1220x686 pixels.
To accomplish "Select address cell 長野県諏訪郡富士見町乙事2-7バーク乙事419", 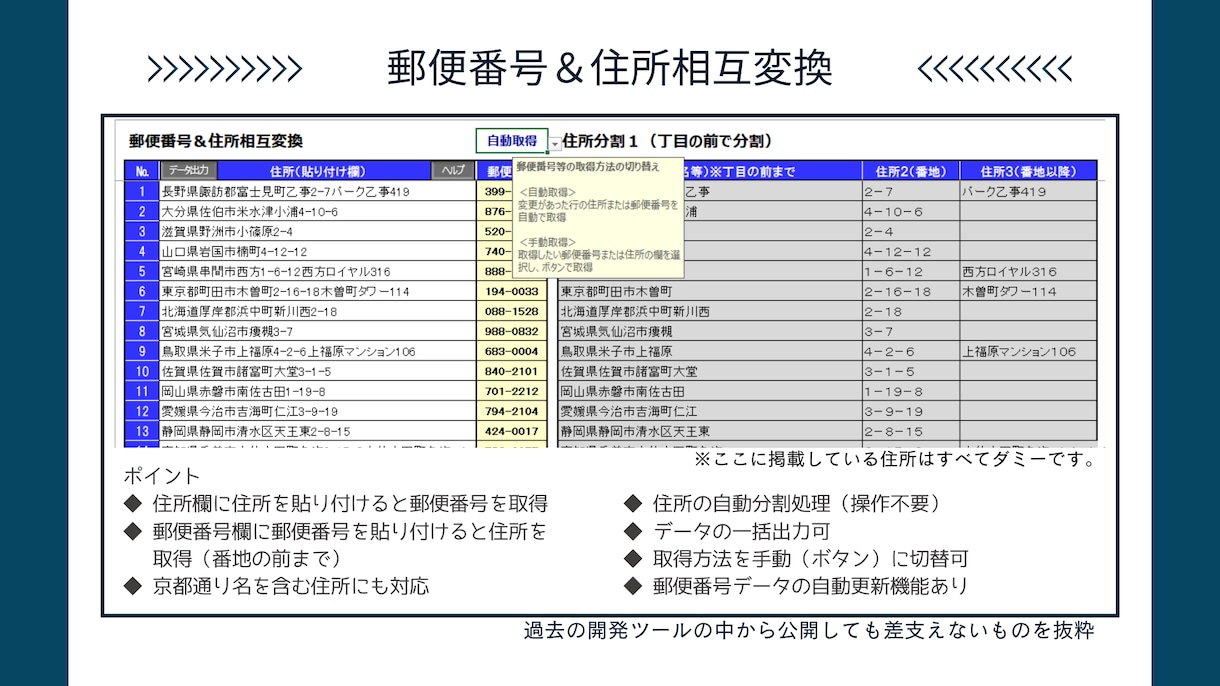I will tap(317, 191).
